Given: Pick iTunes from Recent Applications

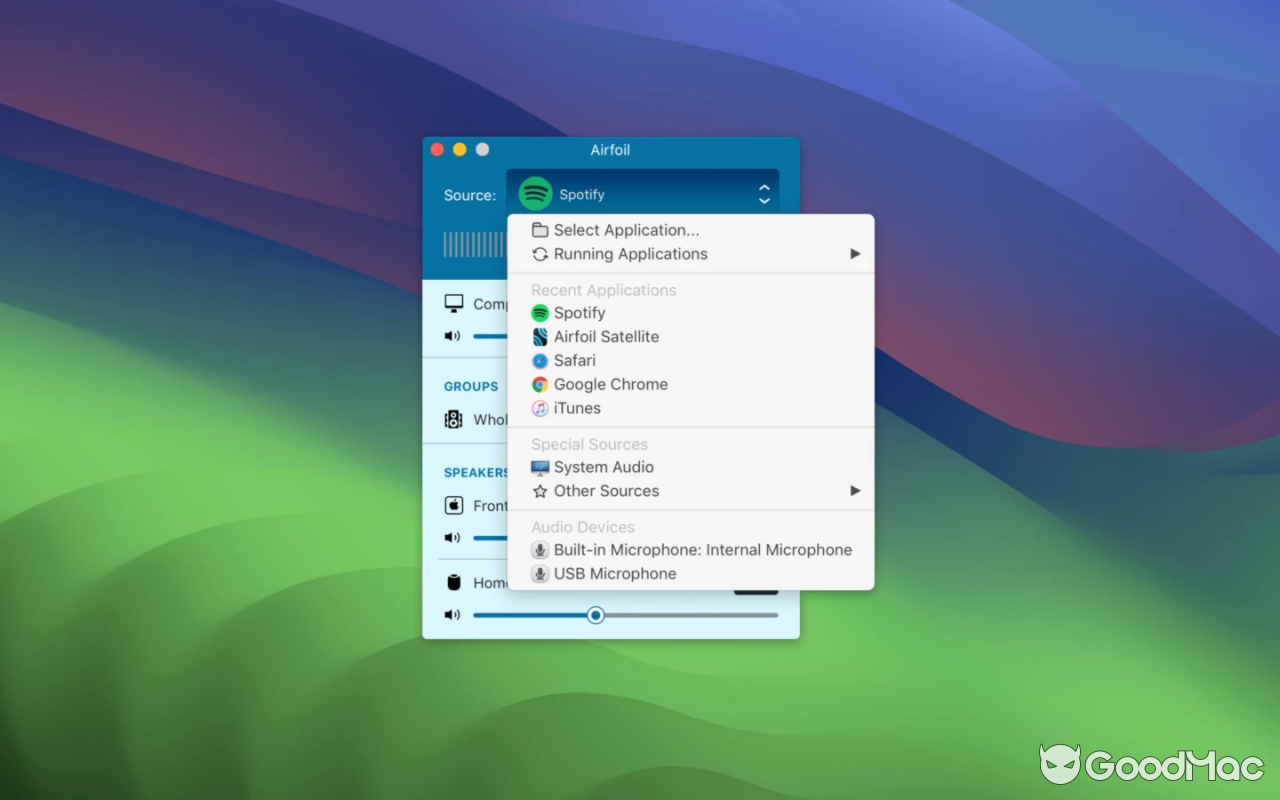Looking at the screenshot, I should (x=575, y=408).
